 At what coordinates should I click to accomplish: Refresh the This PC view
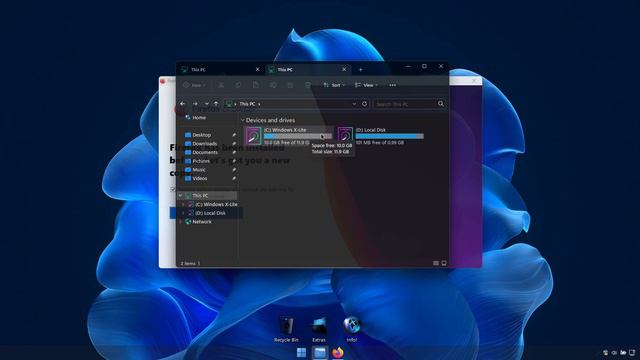coord(364,104)
